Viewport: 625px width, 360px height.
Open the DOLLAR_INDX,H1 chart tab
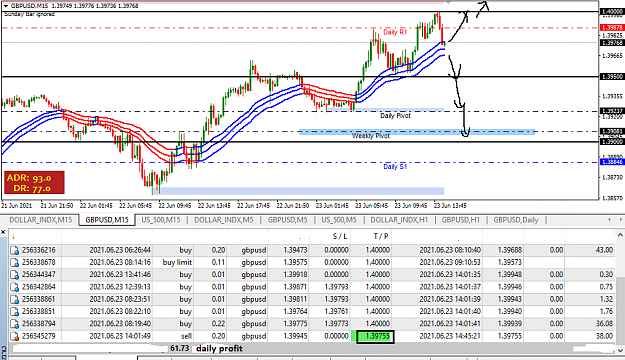point(399,220)
